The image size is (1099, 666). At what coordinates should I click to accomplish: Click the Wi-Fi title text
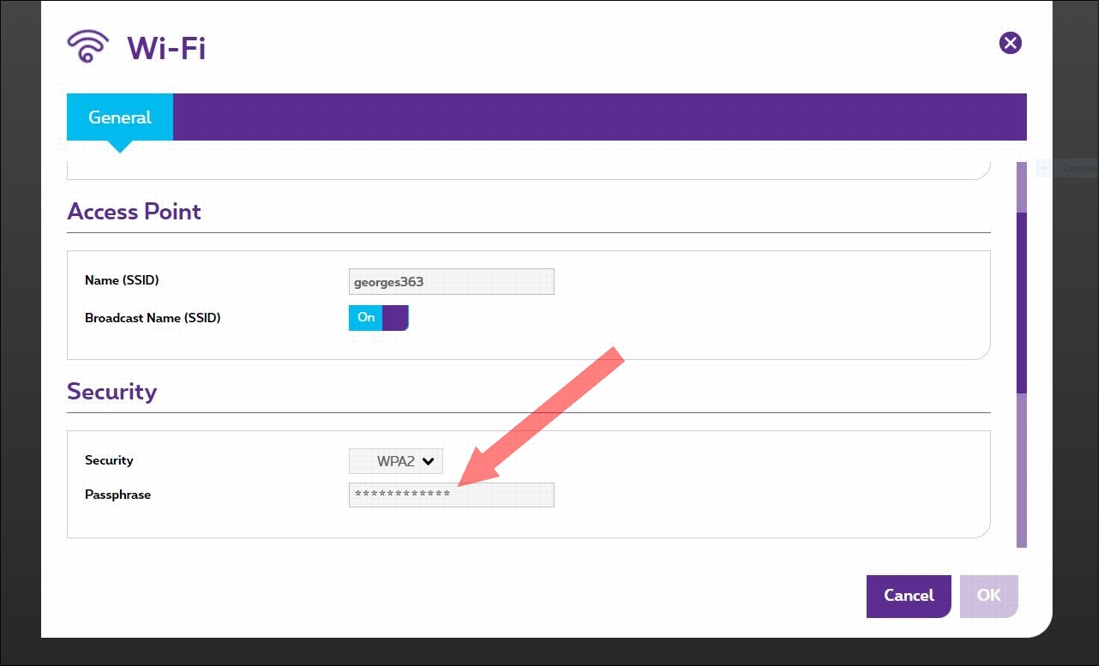coord(166,47)
